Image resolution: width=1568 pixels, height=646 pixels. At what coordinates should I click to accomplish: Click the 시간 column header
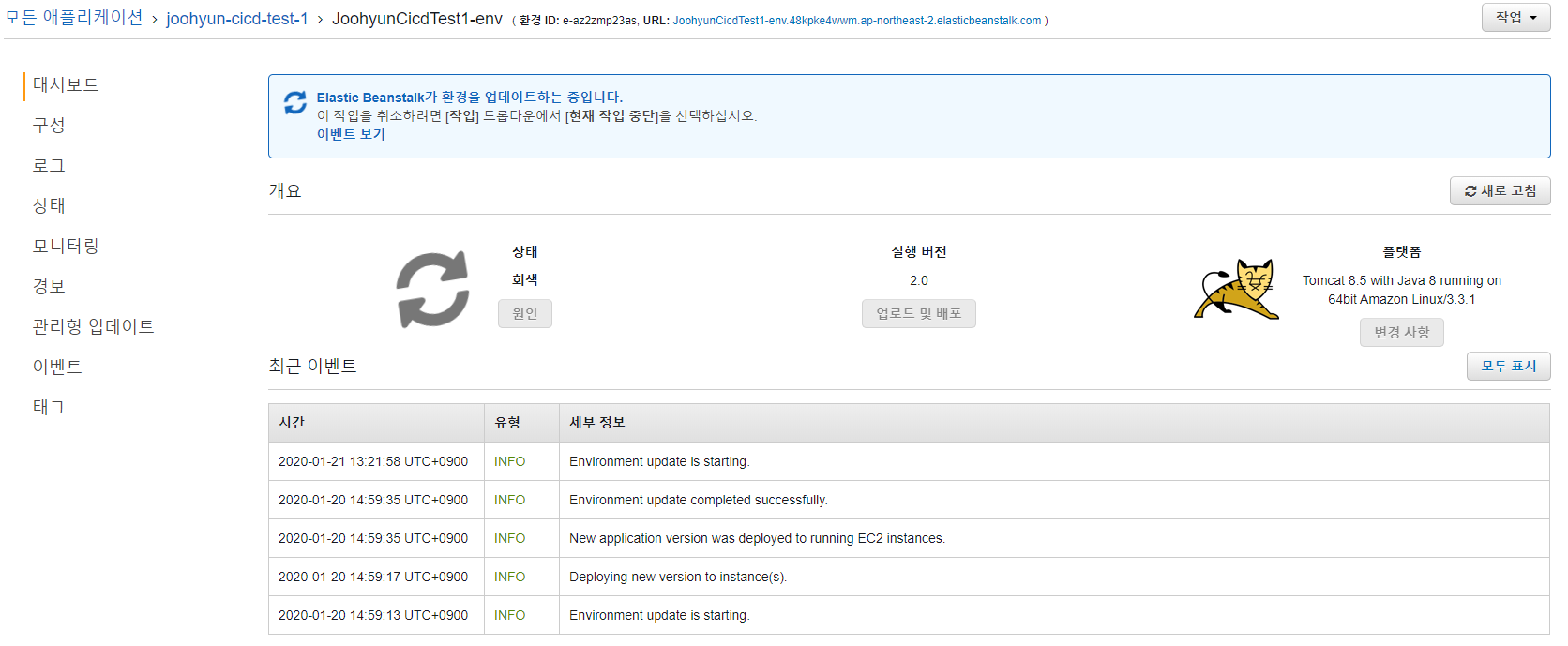376,423
